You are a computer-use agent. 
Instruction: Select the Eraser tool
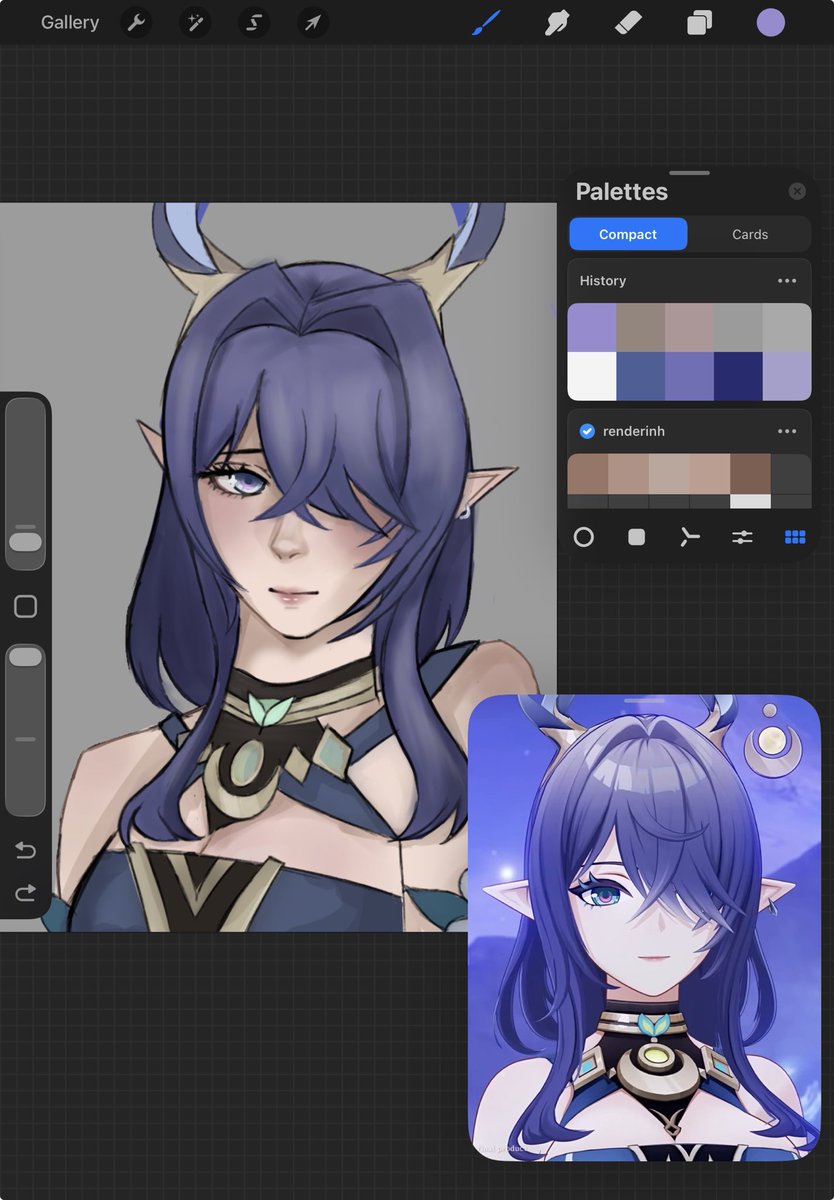[628, 22]
